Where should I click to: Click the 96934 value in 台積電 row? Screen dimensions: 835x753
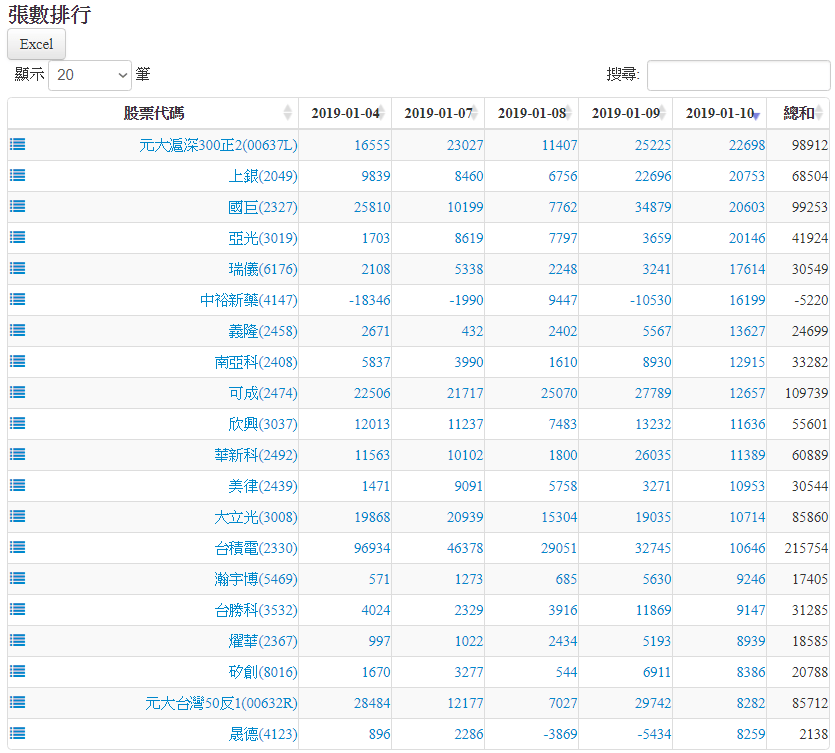click(372, 548)
